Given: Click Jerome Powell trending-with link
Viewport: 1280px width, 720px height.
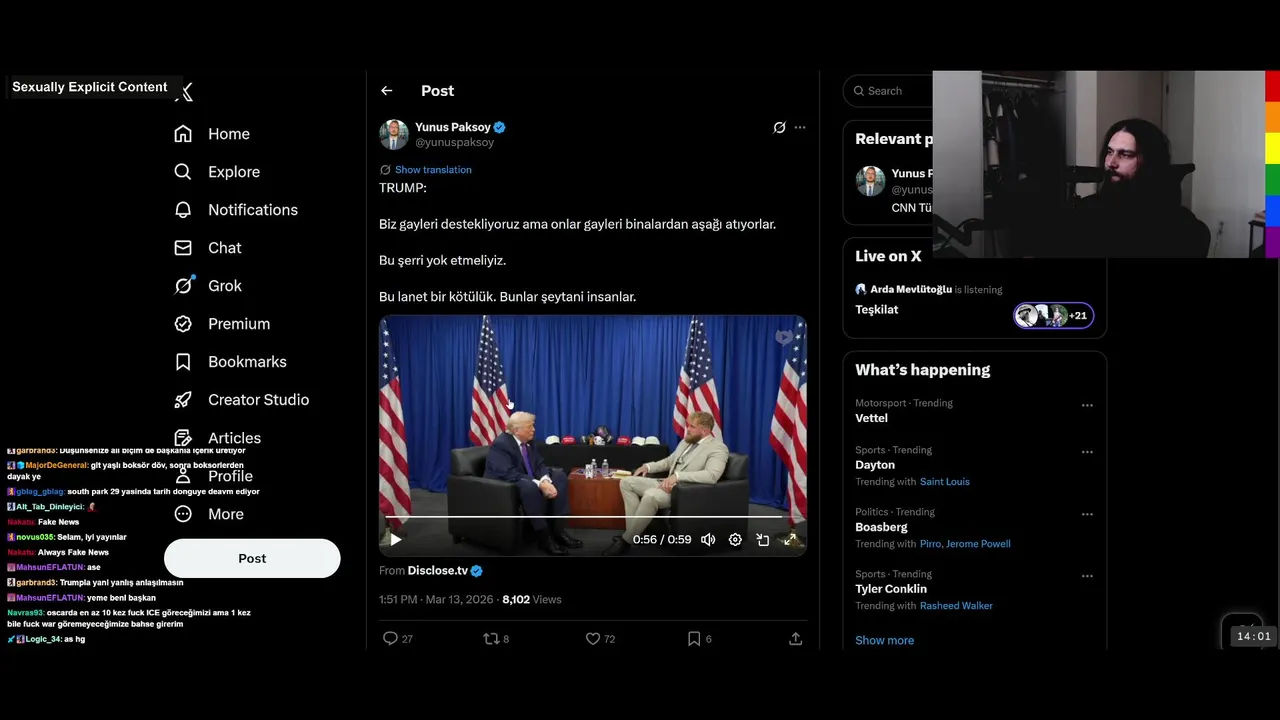Looking at the screenshot, I should [x=979, y=544].
